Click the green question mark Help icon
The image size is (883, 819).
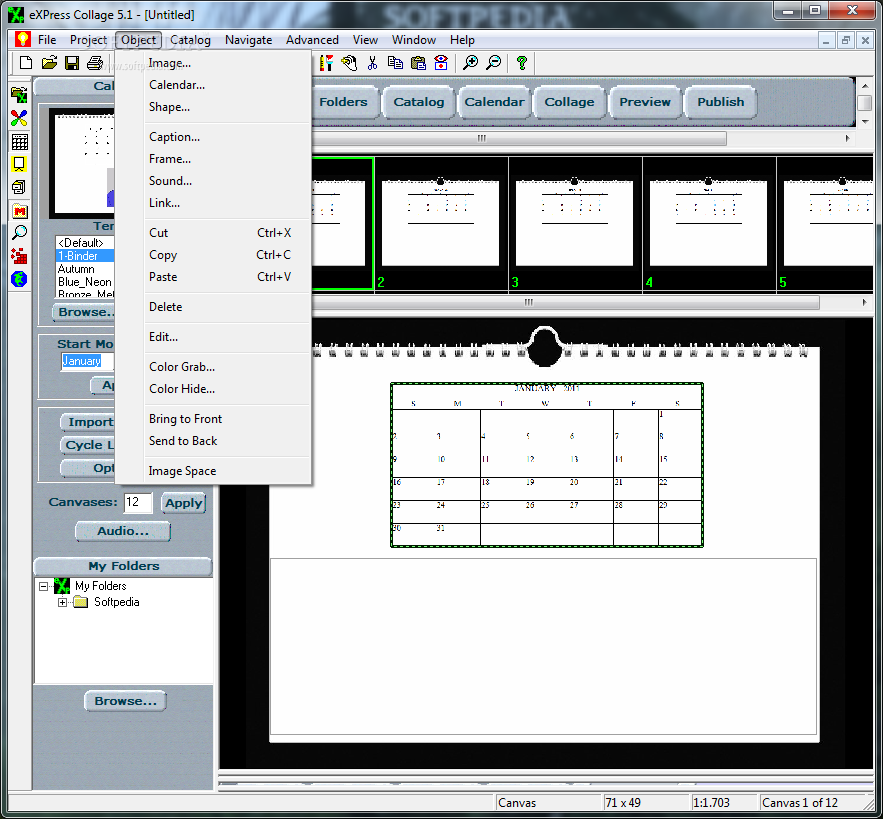[522, 63]
